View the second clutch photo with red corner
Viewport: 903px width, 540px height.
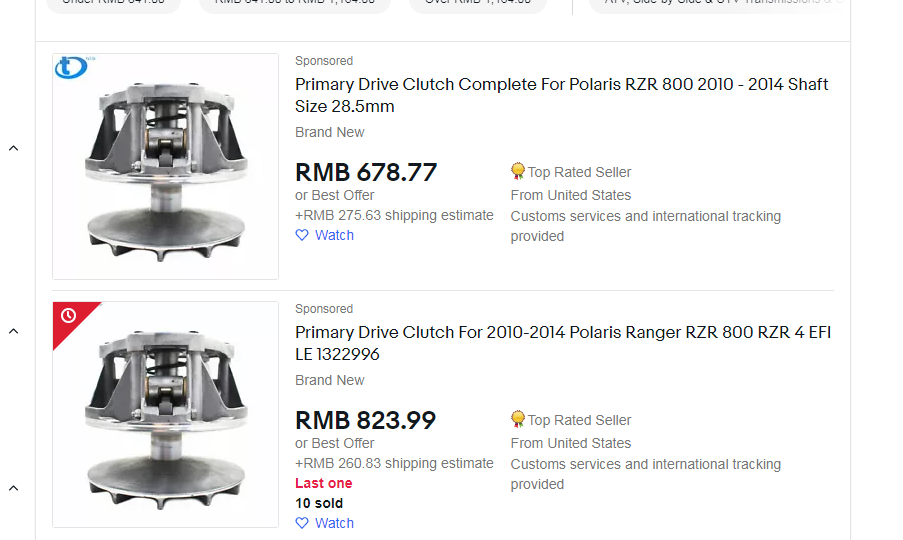pos(165,414)
